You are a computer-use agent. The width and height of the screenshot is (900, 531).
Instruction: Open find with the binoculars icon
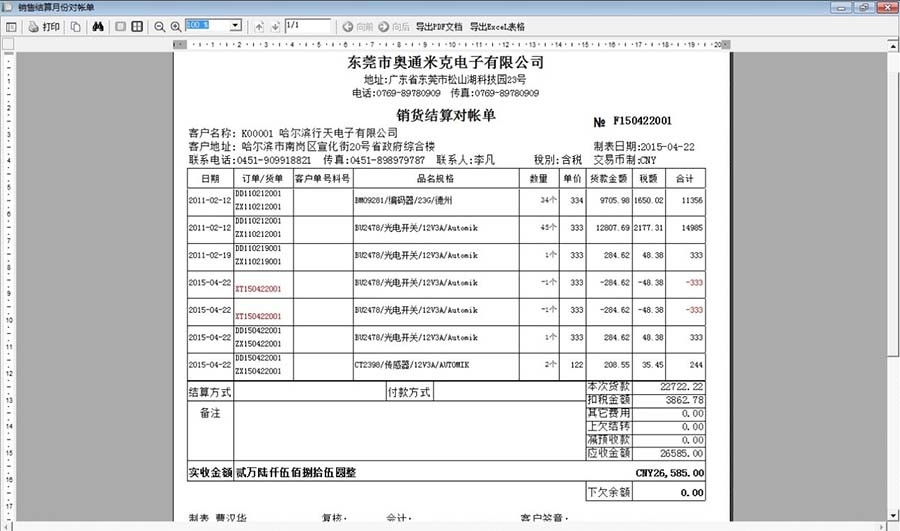[x=98, y=26]
